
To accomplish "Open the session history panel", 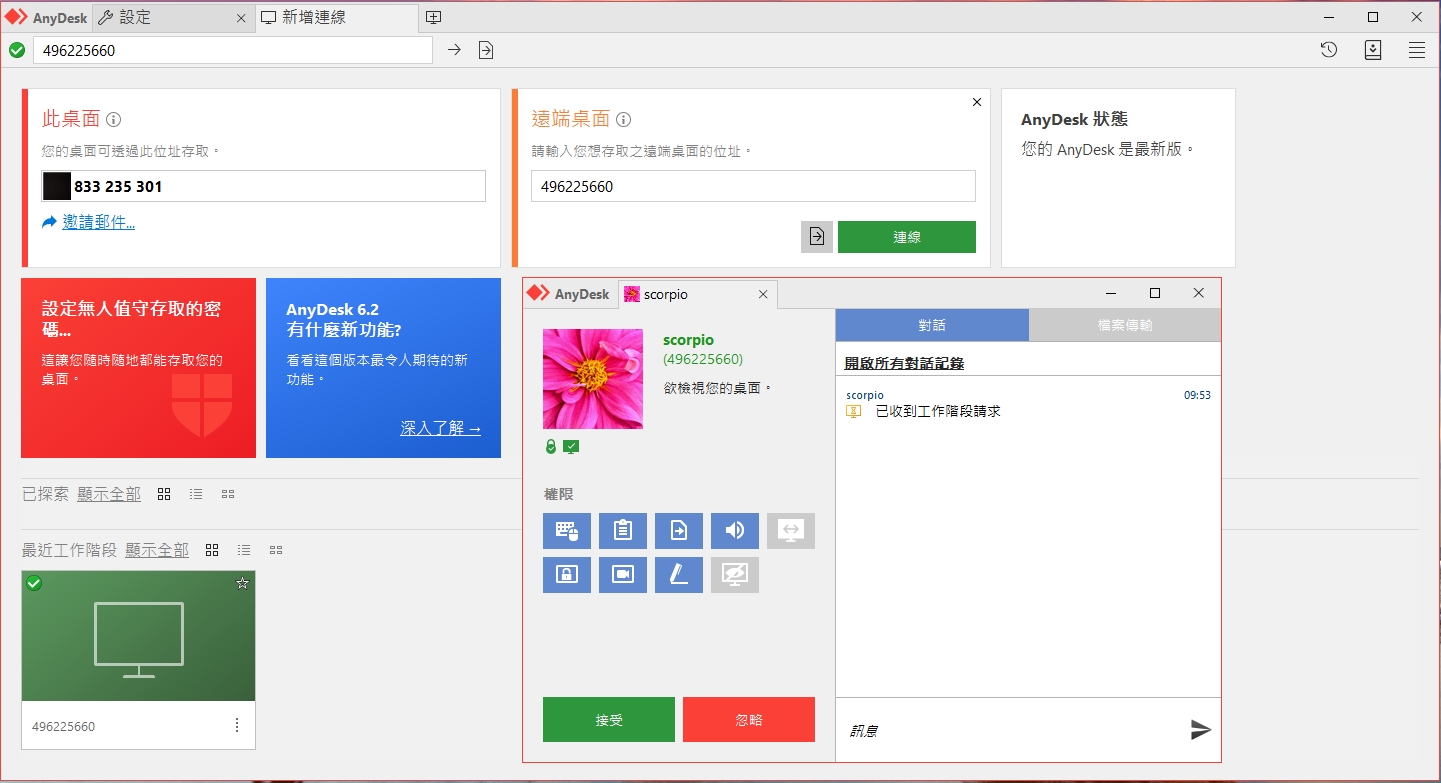I will [x=1328, y=49].
